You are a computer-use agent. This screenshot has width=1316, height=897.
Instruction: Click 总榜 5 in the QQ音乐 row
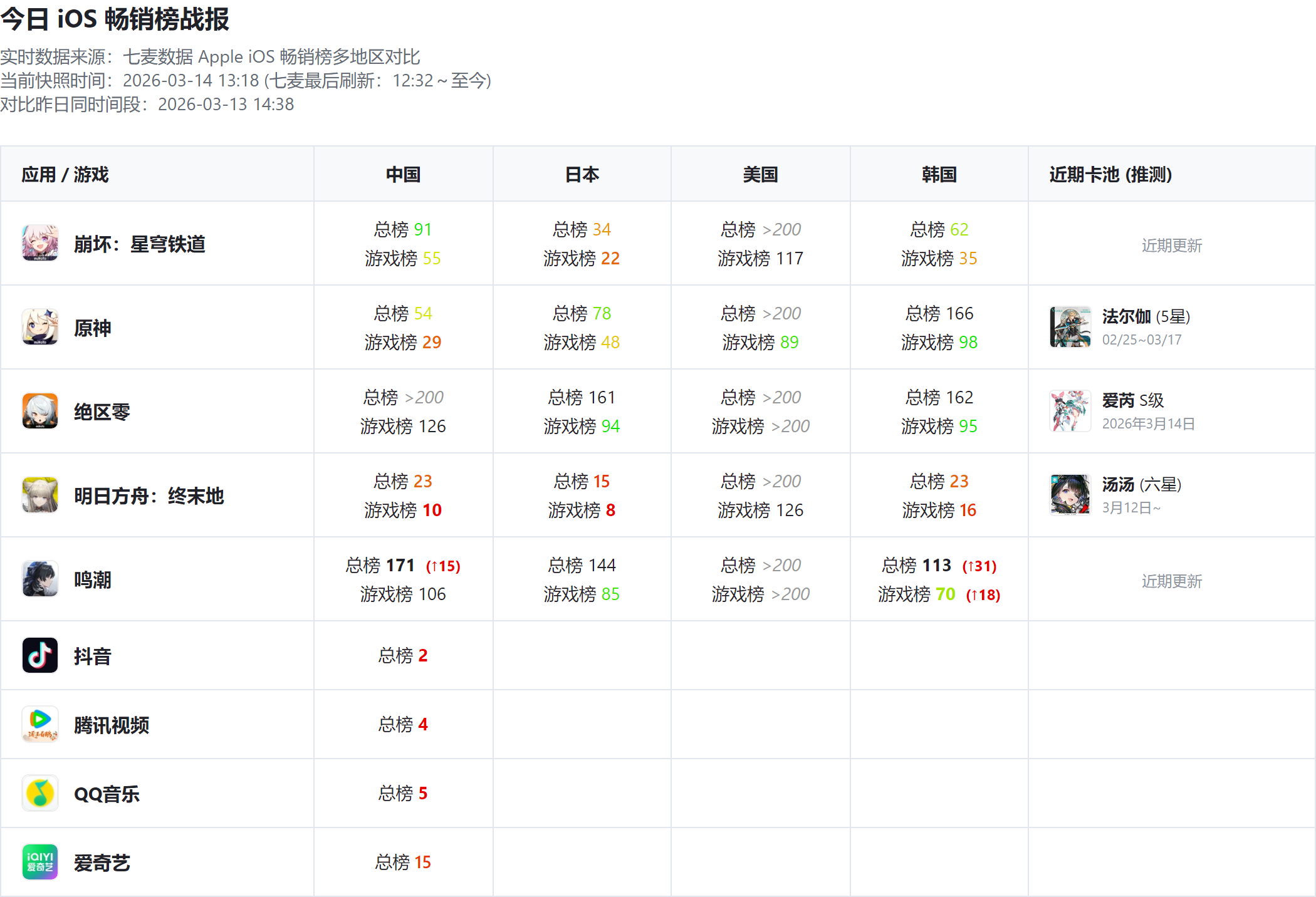[403, 793]
